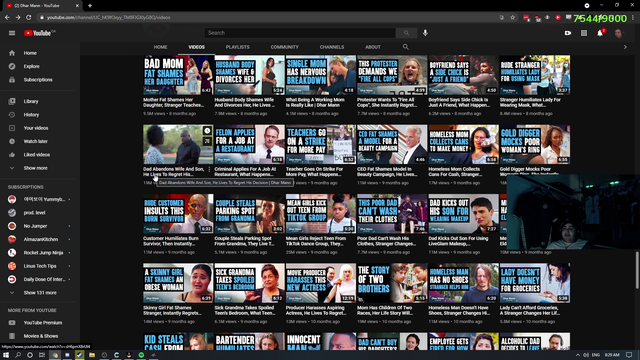Open Windows system tray hidden icons chevron
Screen dimensions: 640x360
click(x=578, y=355)
